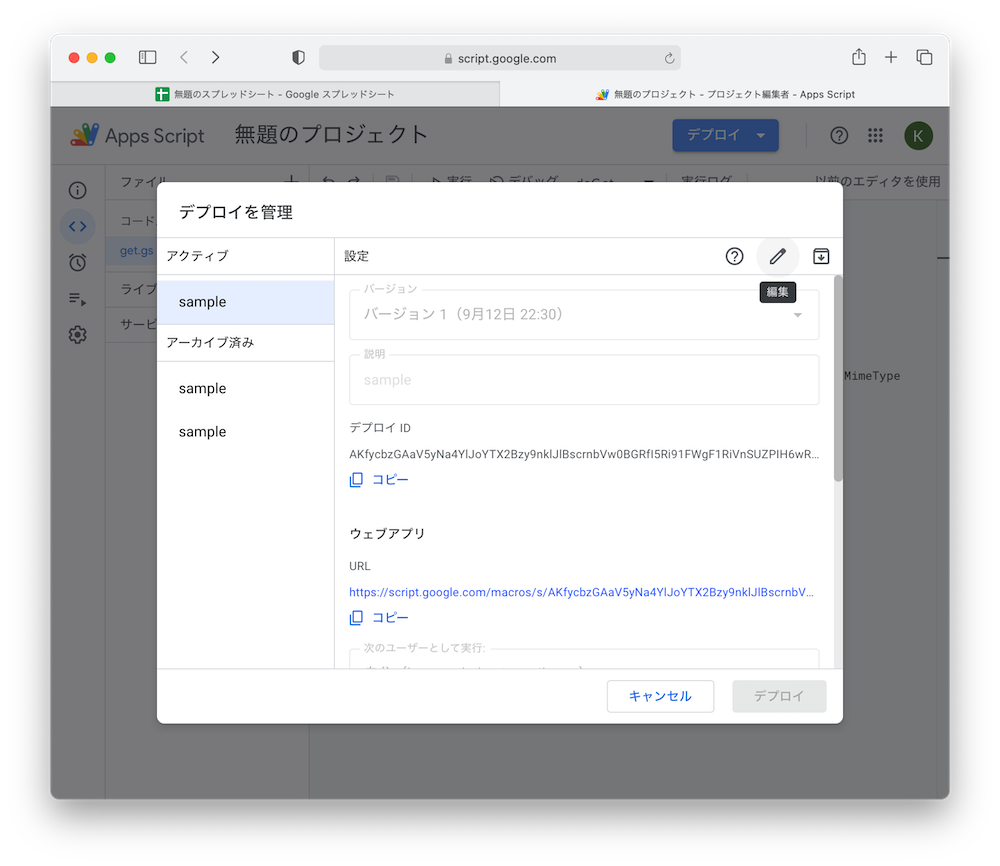Screen dimensions: 1000x866
Task: Open the Executions list icon in sidebar
Action: [x=78, y=298]
